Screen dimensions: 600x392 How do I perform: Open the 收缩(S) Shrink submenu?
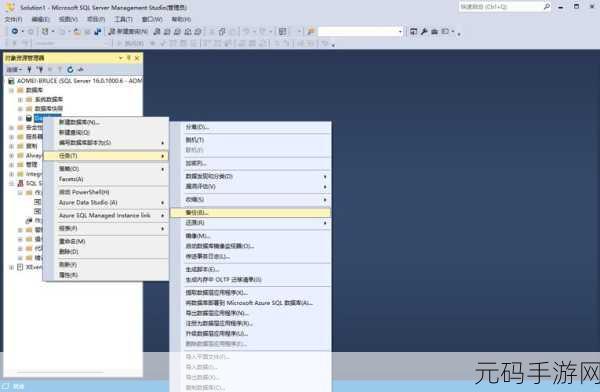251,200
